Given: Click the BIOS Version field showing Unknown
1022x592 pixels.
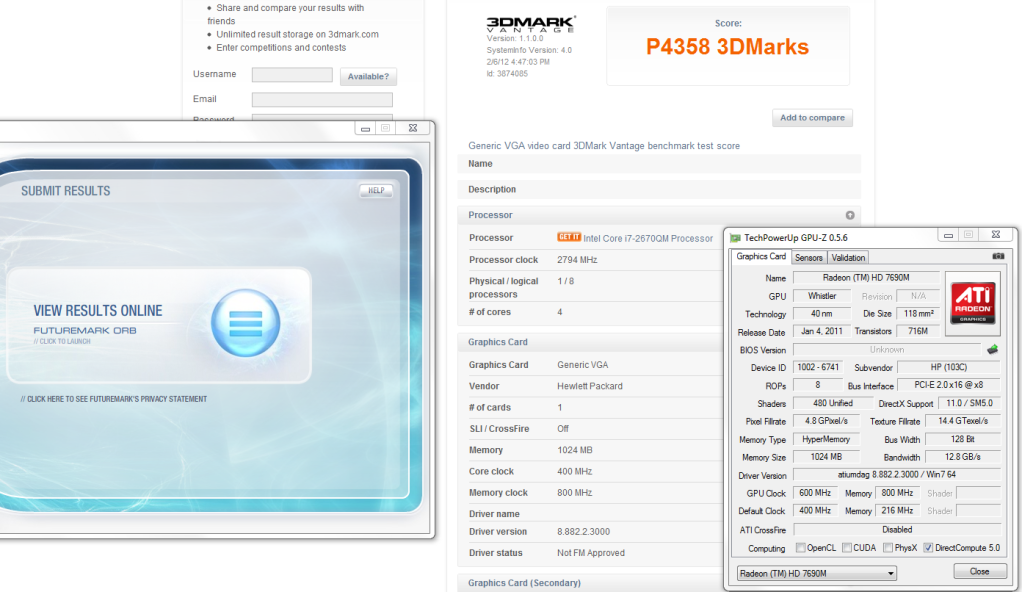Looking at the screenshot, I should coord(887,349).
